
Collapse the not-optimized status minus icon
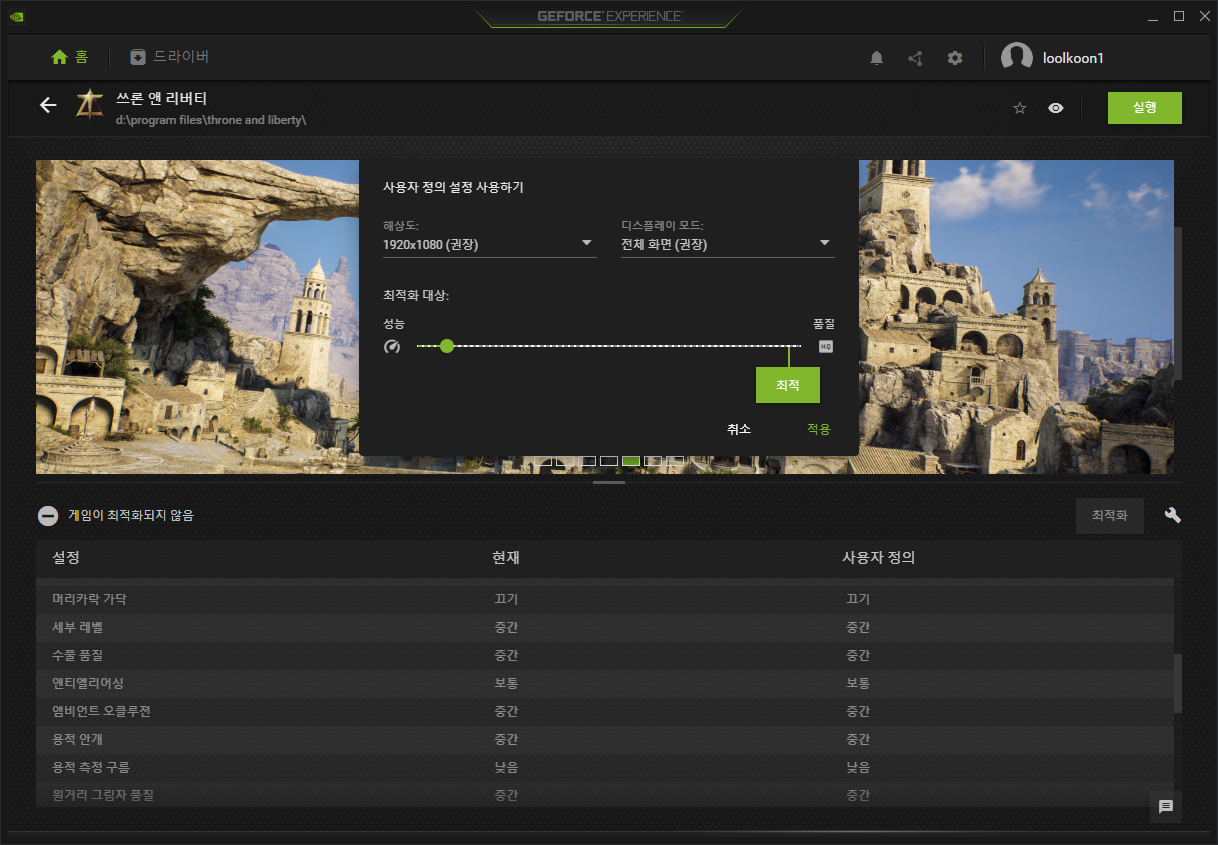(x=48, y=516)
